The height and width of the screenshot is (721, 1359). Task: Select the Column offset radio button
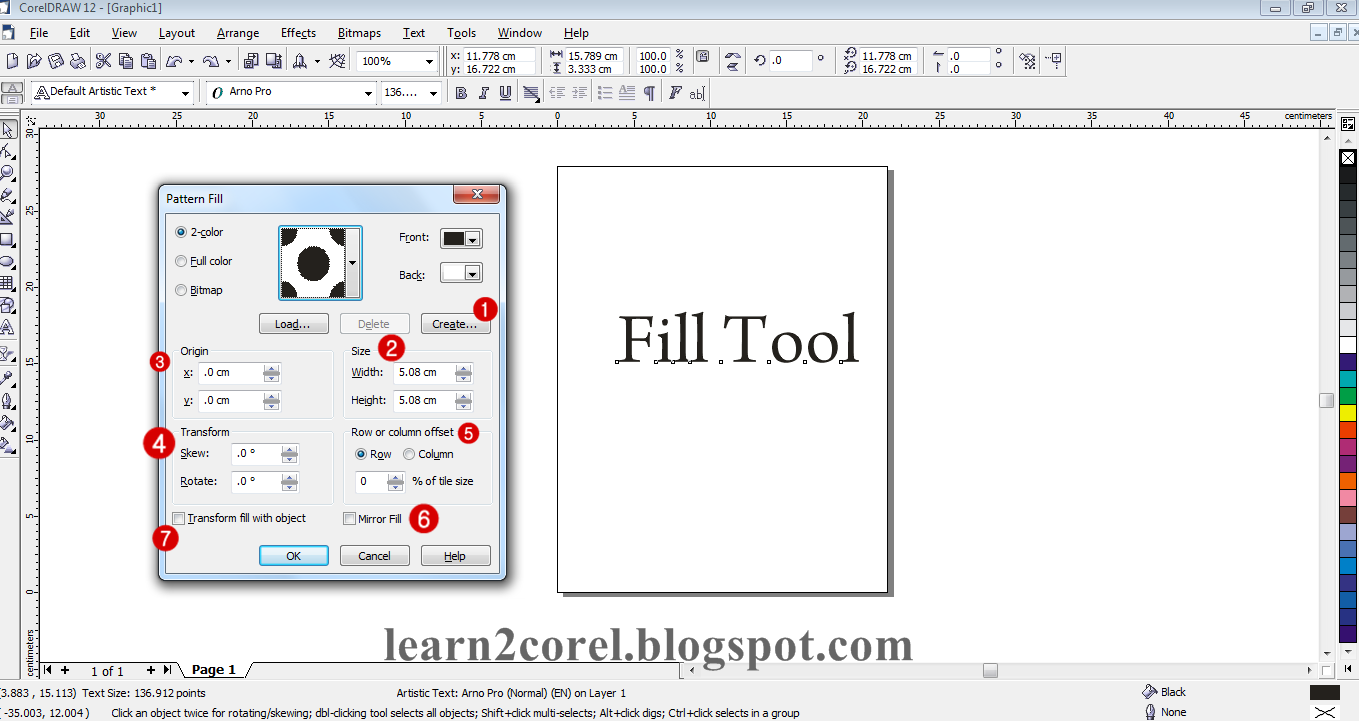click(x=409, y=453)
